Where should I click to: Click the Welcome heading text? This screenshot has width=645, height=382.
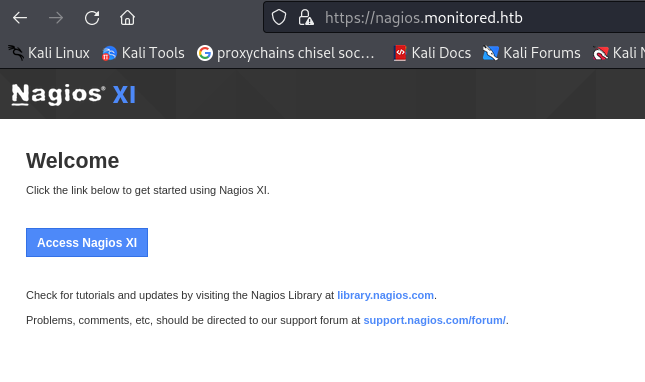tap(72, 160)
